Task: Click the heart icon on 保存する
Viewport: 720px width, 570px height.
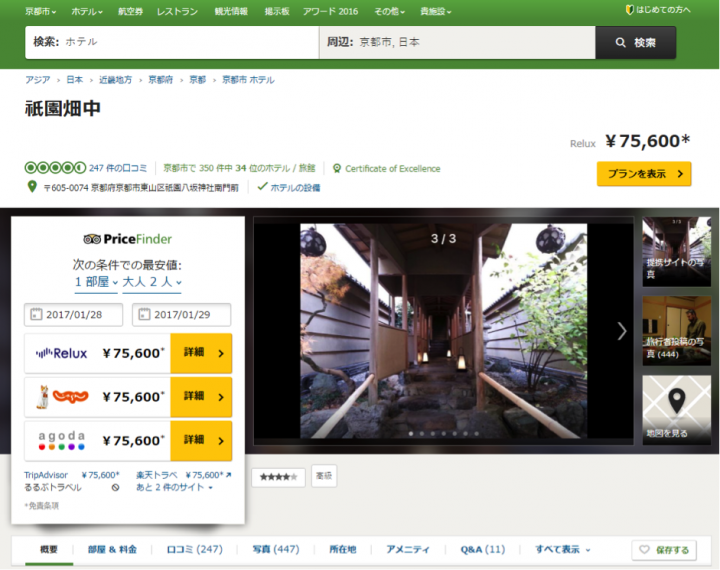Action: click(x=645, y=549)
